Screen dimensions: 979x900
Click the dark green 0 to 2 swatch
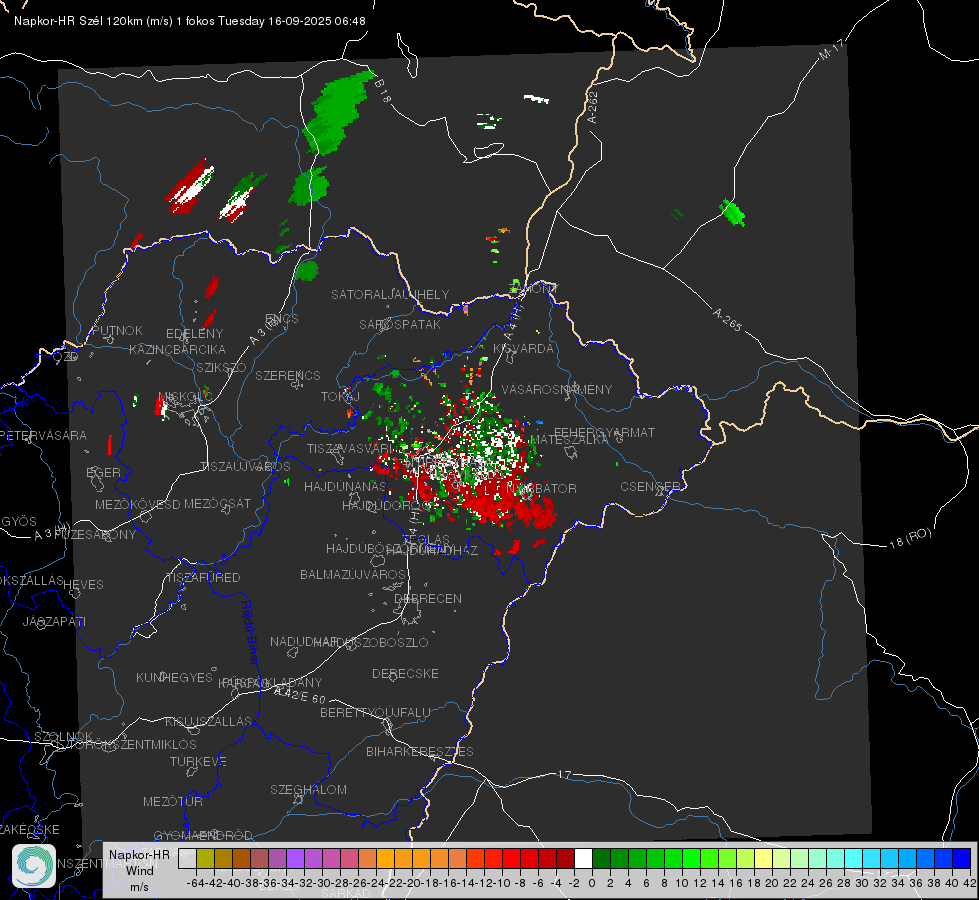[601, 858]
